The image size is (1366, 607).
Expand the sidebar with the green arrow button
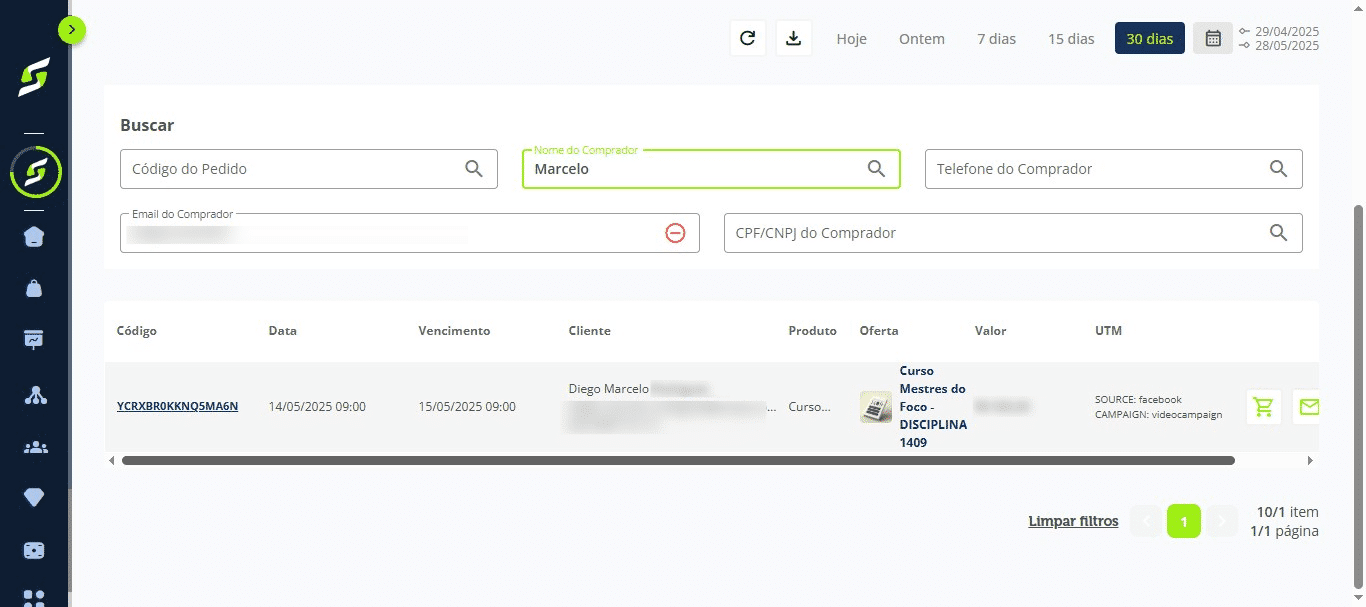(x=72, y=30)
